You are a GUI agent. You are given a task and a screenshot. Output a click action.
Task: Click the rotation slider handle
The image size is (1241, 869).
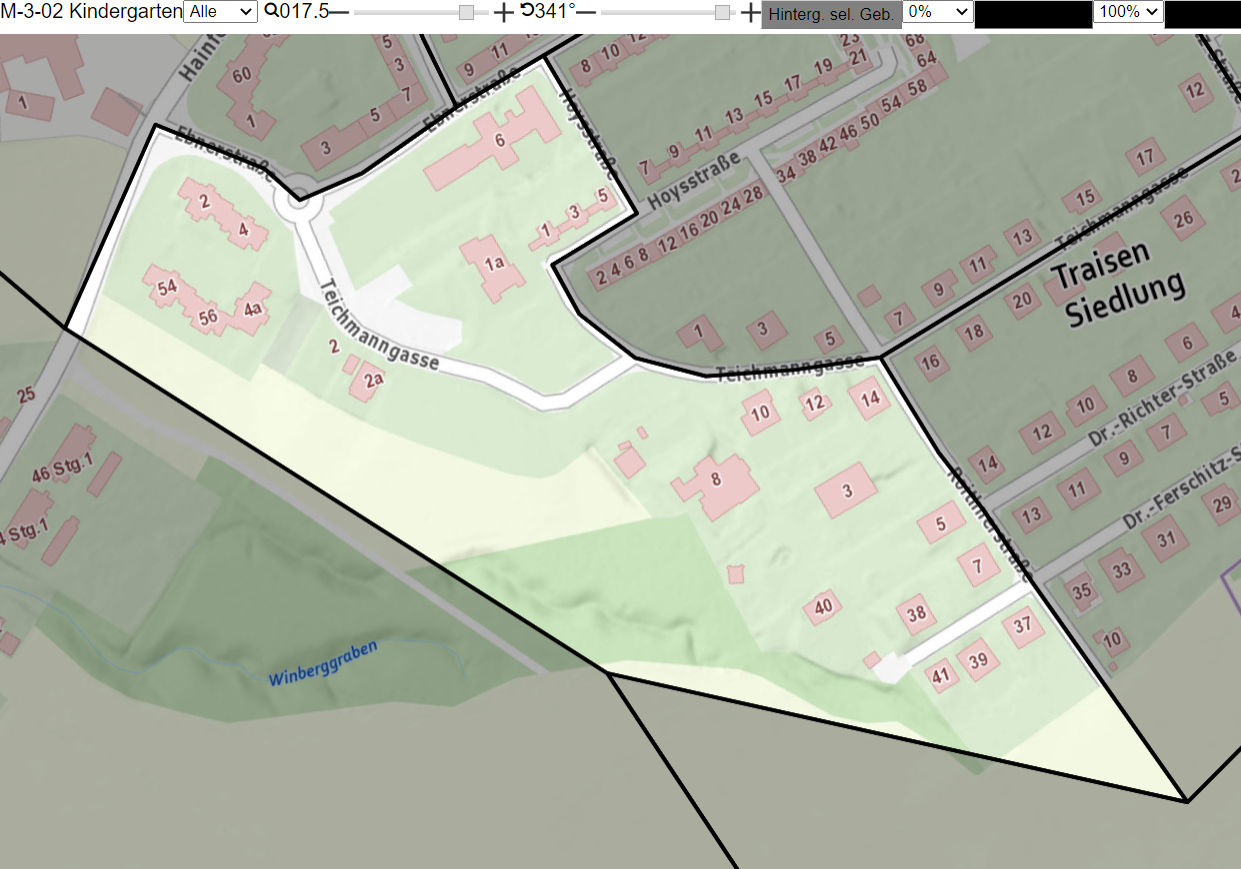pos(723,12)
